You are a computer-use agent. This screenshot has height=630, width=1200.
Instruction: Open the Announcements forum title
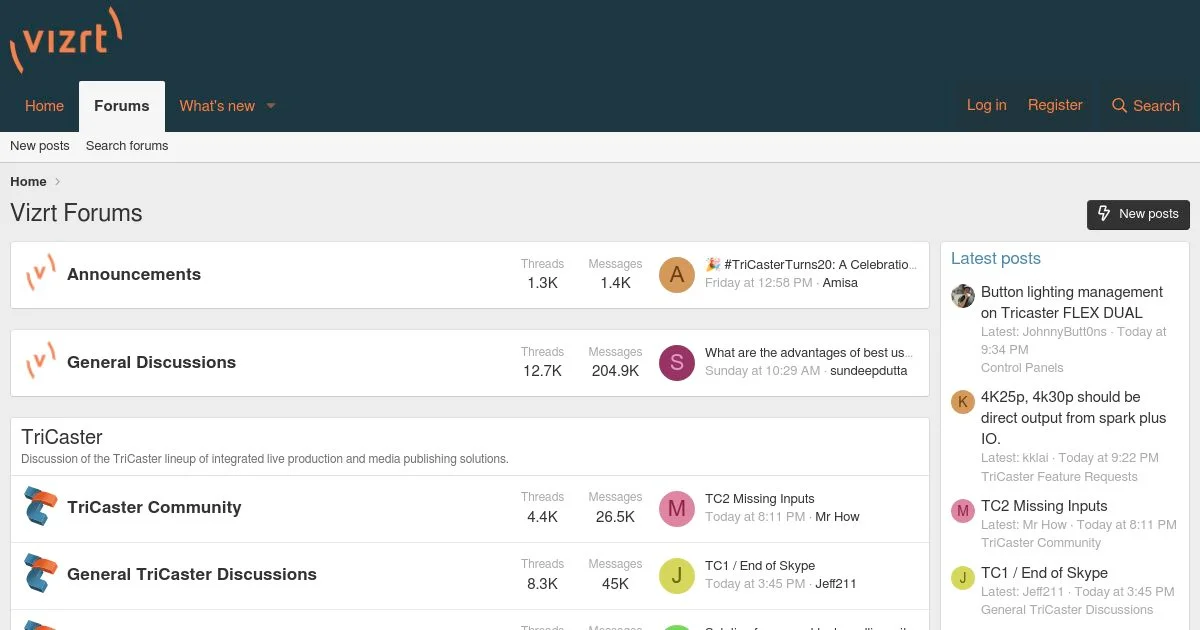point(134,275)
